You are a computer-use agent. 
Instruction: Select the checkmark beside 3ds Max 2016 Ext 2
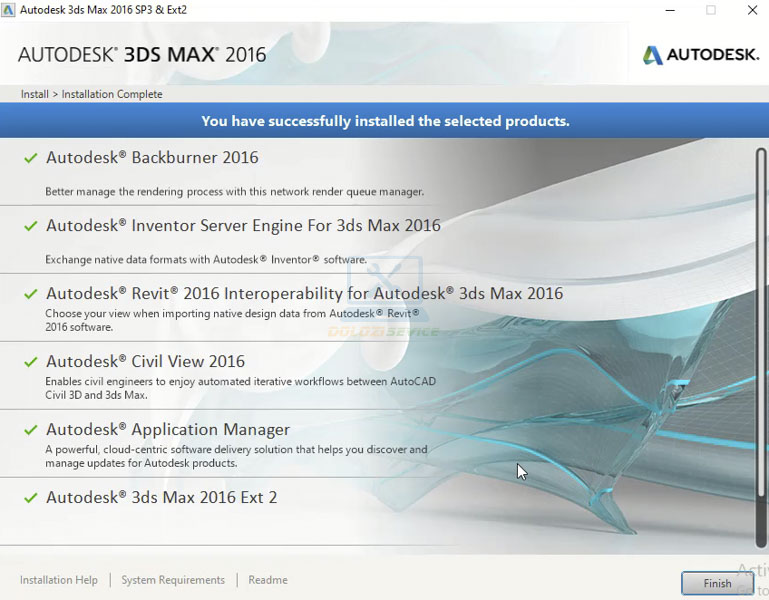pos(30,498)
